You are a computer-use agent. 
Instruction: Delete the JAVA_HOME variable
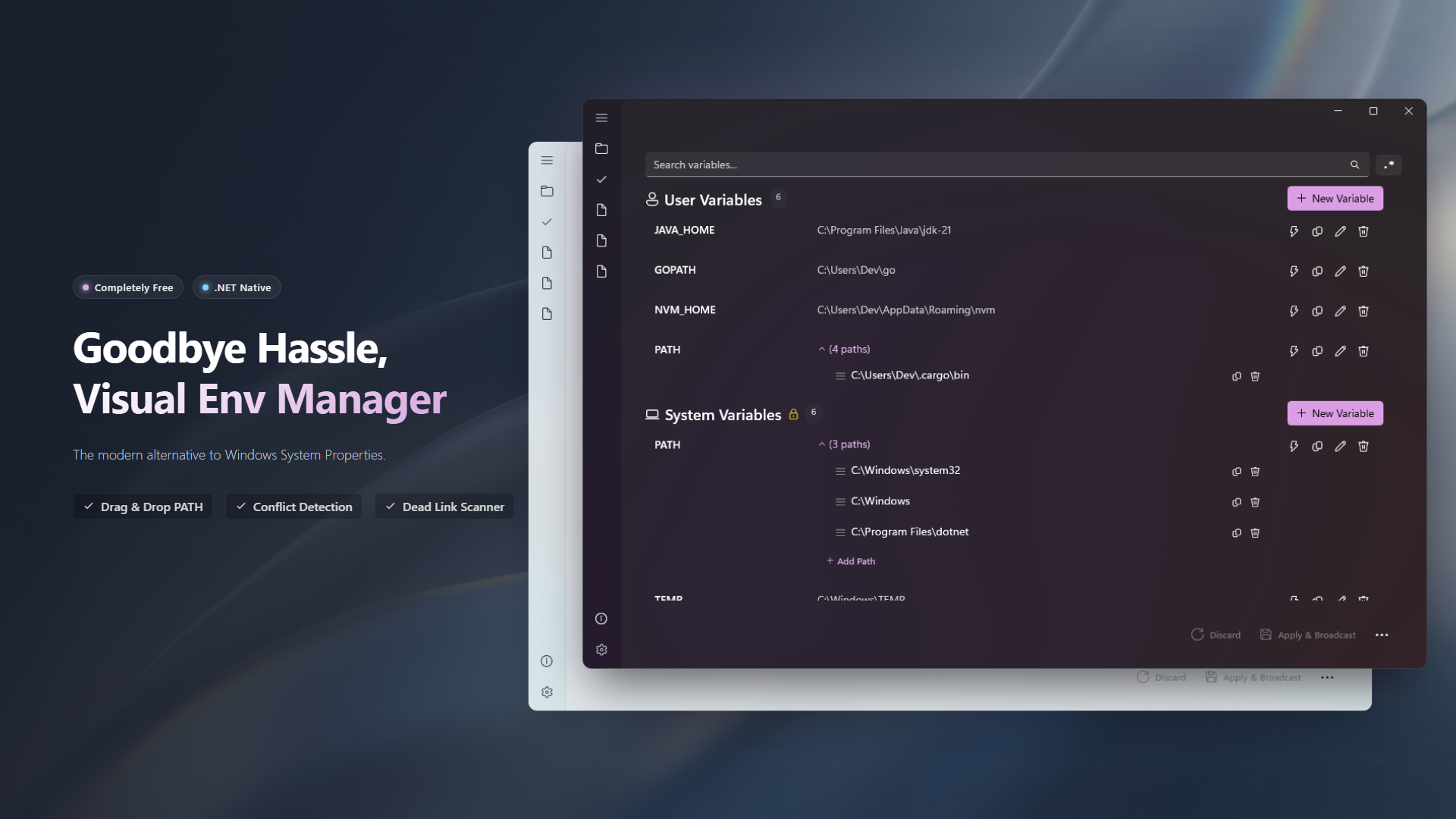[1363, 231]
